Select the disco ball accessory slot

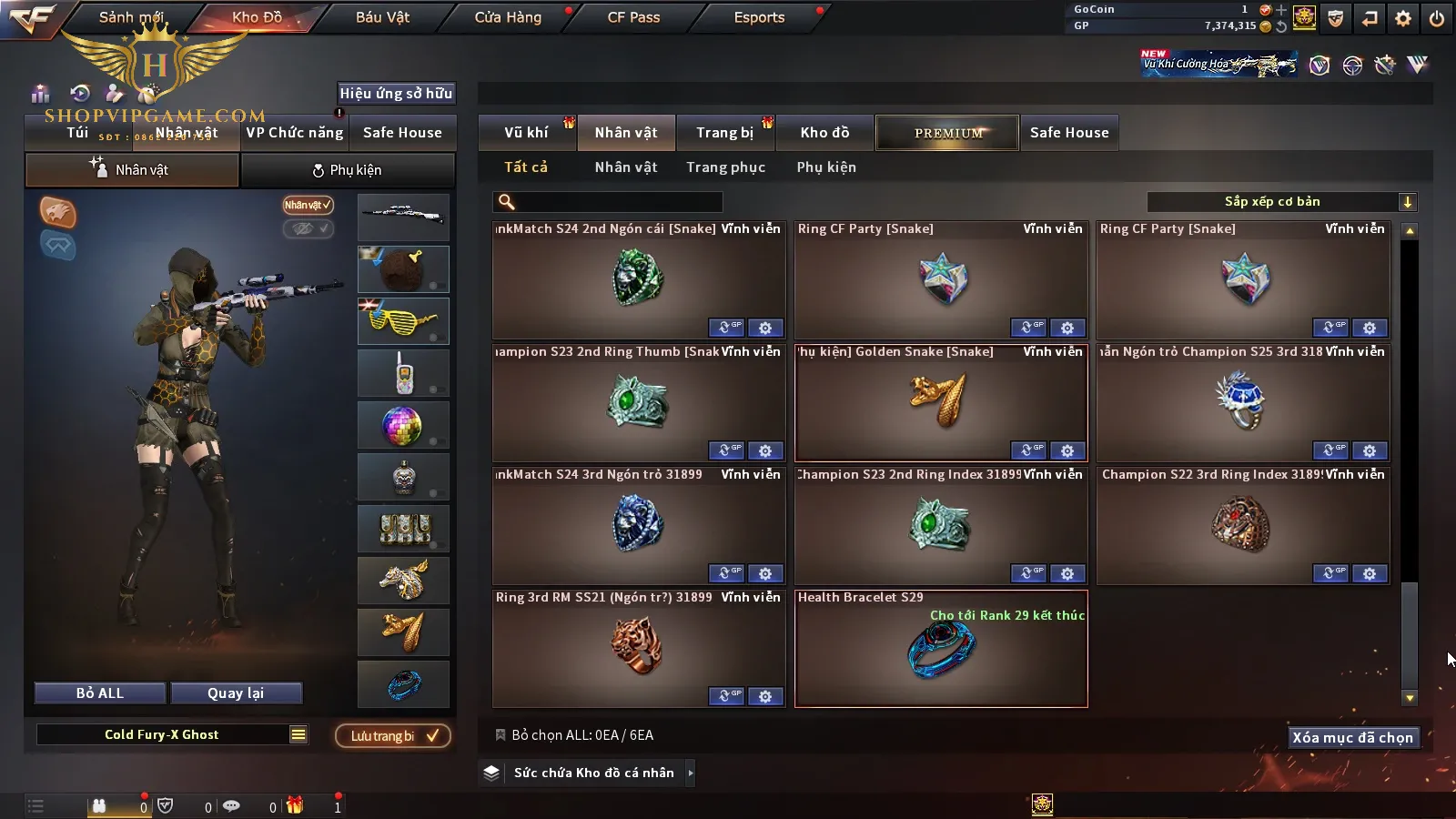pos(403,425)
